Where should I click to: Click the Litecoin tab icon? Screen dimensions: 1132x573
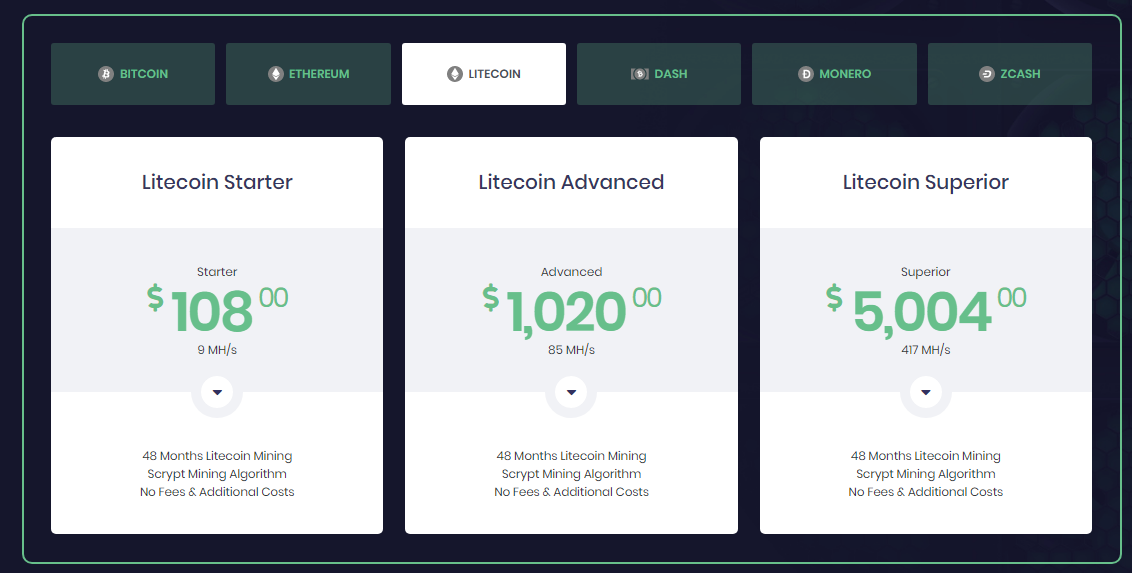point(455,74)
